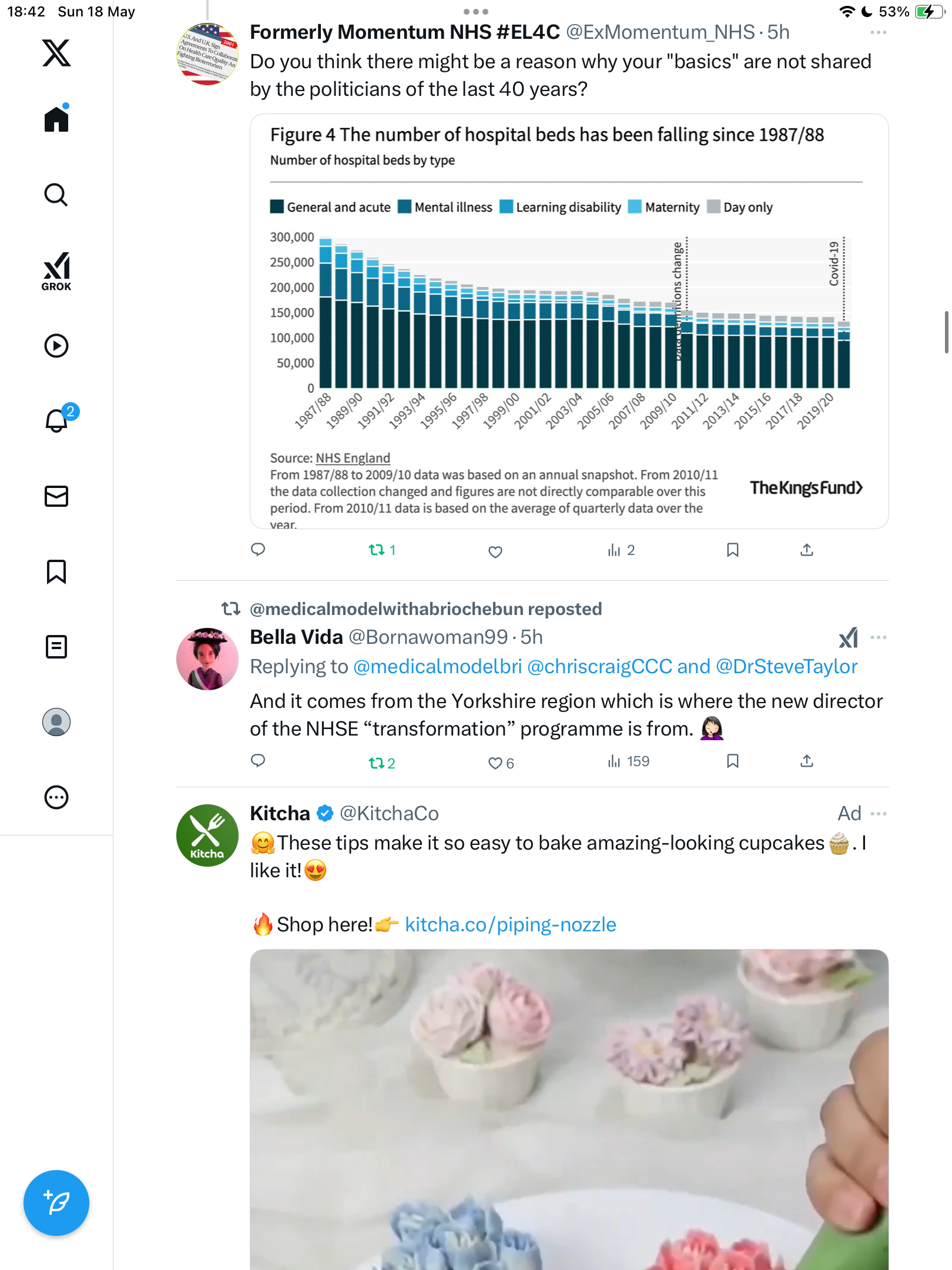952x1270 pixels.
Task: Open Messages envelope icon
Action: [x=56, y=496]
